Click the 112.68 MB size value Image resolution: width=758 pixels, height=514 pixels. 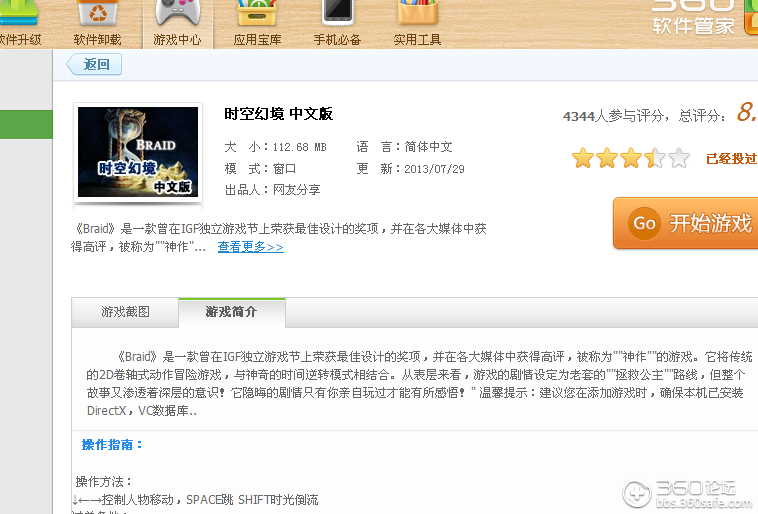(x=300, y=147)
